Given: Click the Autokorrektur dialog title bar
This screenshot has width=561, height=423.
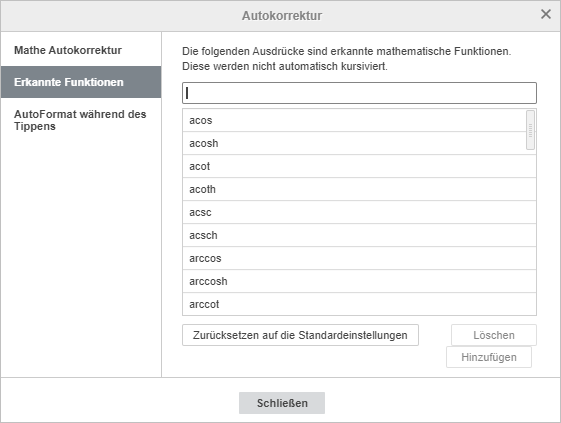Looking at the screenshot, I should click(282, 16).
